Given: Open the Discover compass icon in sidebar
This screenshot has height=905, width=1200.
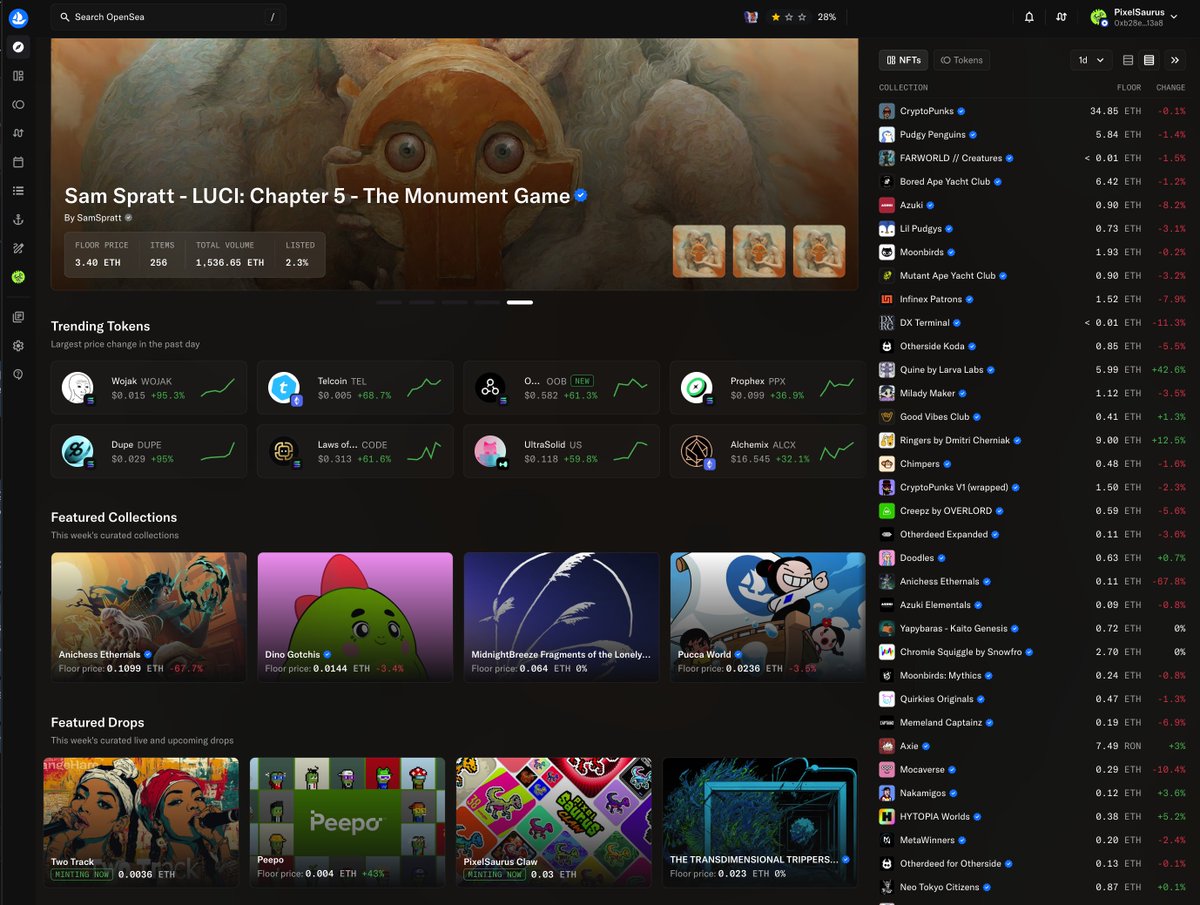Looking at the screenshot, I should coord(18,47).
